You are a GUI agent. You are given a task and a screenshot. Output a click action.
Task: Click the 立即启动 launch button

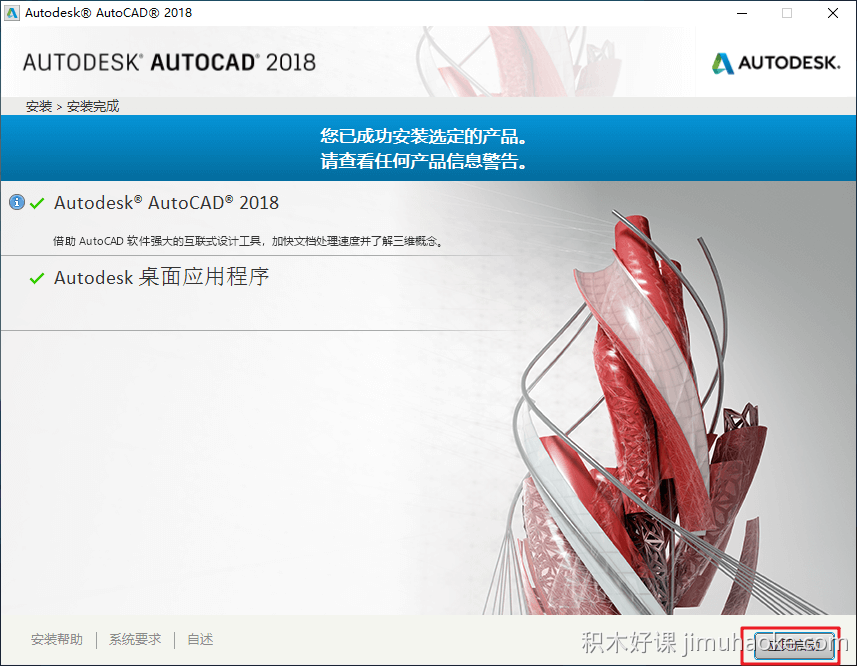[794, 645]
